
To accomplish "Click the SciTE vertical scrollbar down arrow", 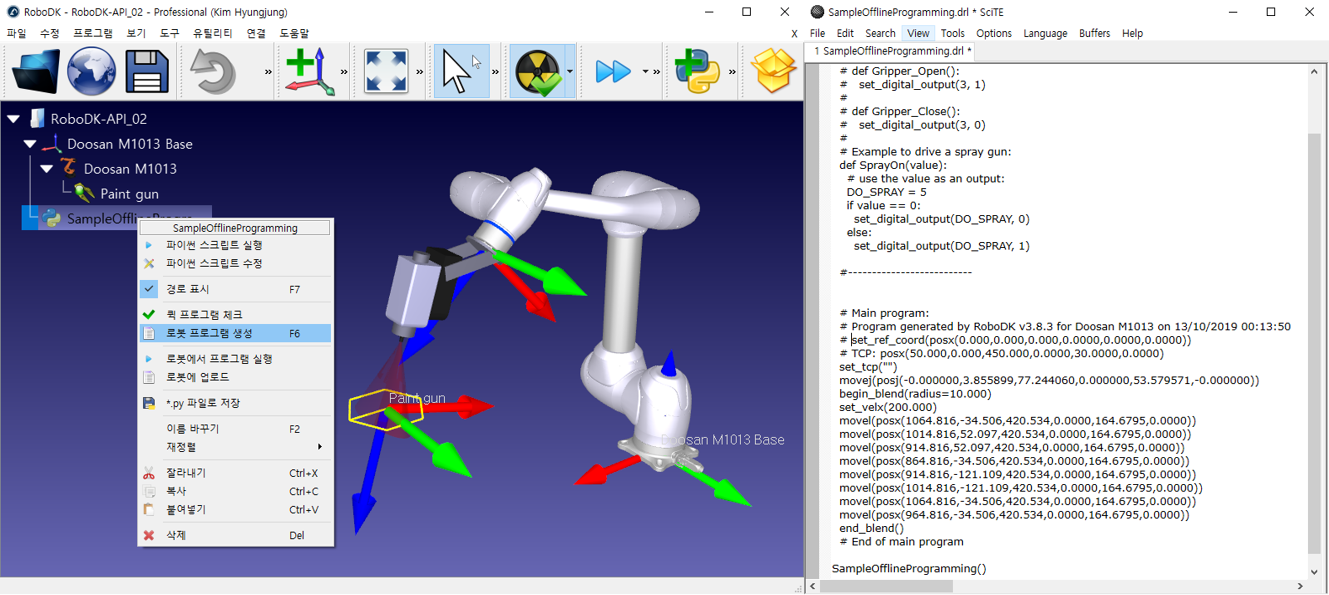I will (x=1315, y=572).
